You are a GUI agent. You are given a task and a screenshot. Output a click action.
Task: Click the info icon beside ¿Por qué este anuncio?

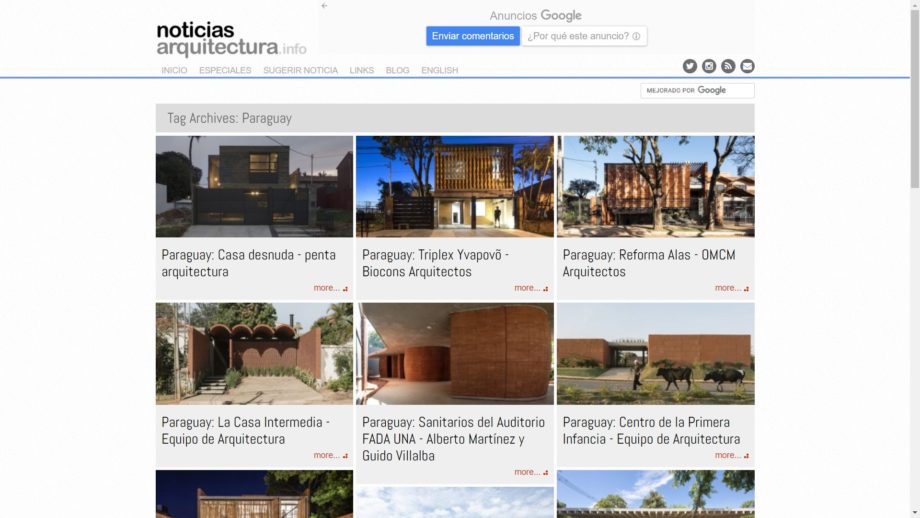636,36
